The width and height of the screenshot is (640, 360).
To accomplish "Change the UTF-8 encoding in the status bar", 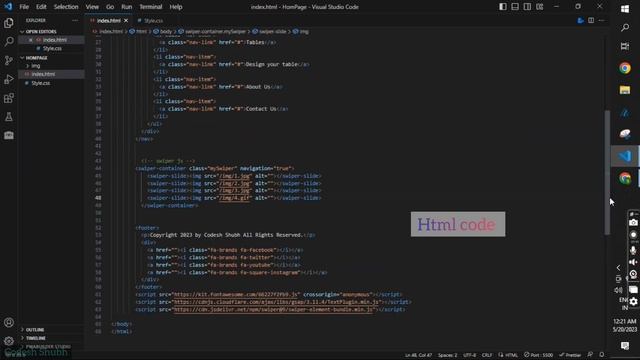I will (x=469, y=355).
